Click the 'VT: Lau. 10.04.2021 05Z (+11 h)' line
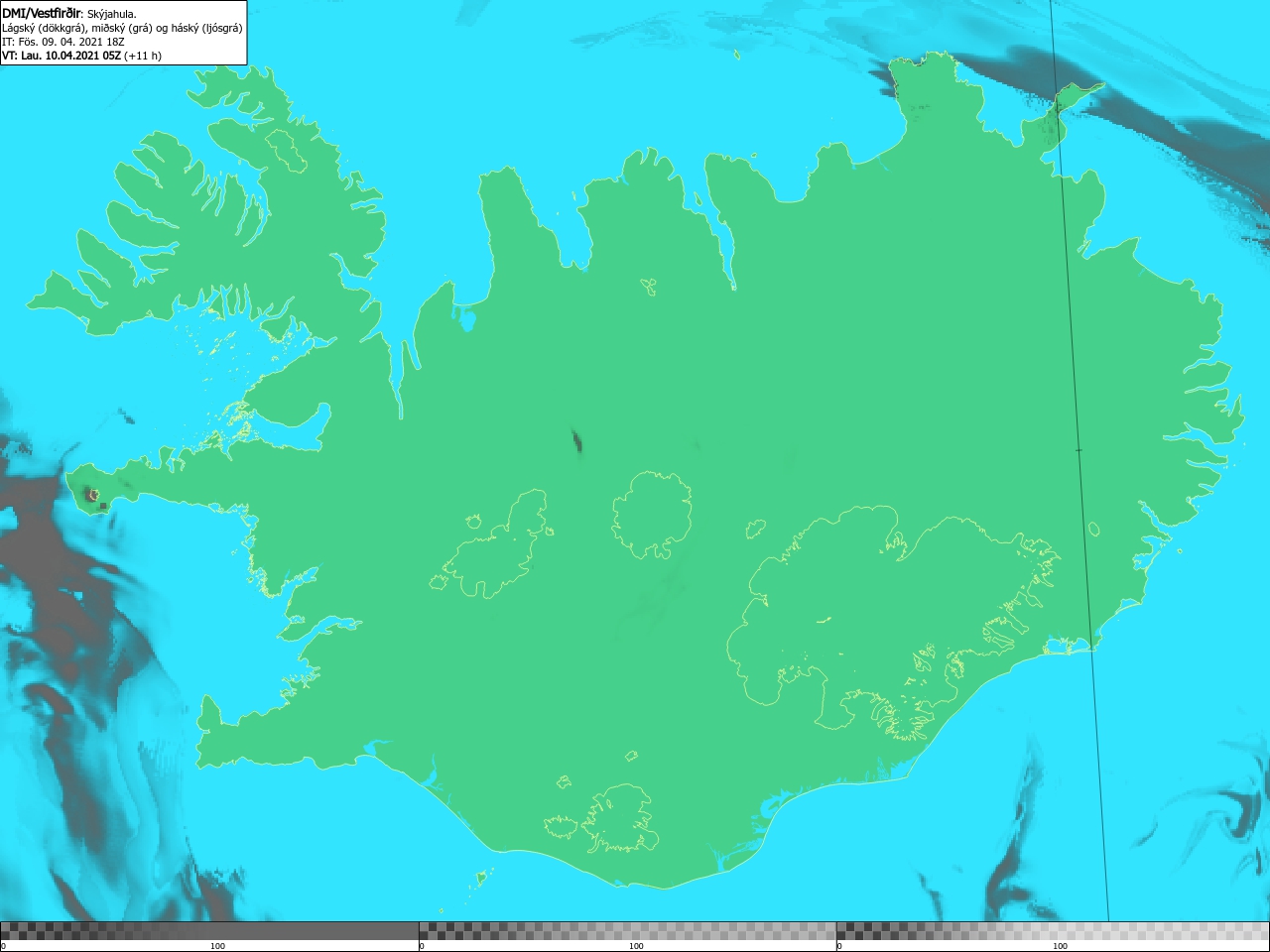Screen dimensions: 1270x952 point(81,56)
